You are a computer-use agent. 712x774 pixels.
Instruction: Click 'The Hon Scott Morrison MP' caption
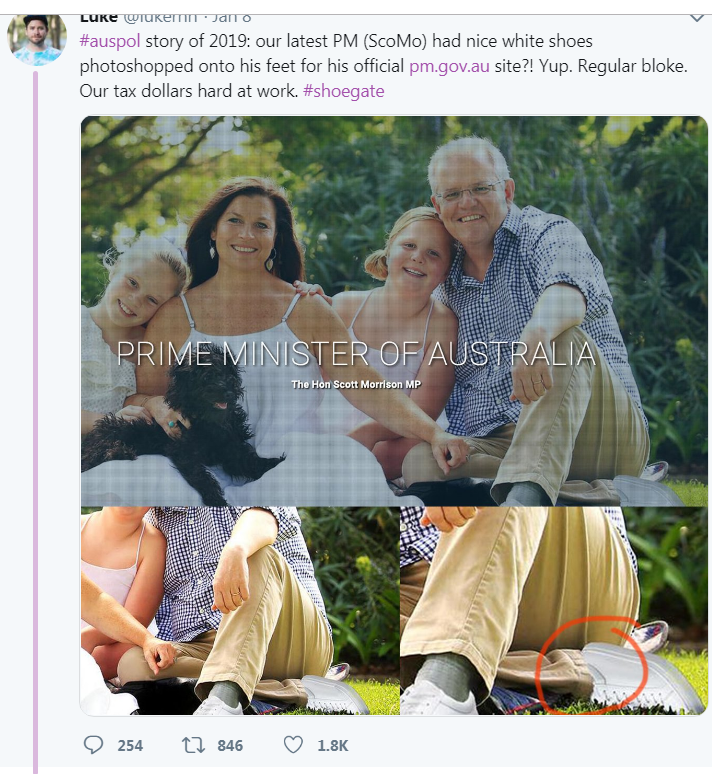tap(356, 384)
